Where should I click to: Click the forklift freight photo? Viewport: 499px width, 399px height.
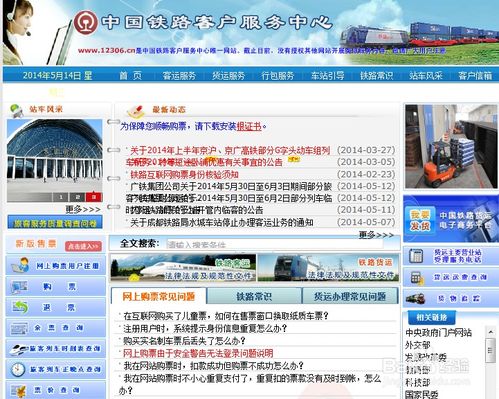pyautogui.click(x=451, y=147)
